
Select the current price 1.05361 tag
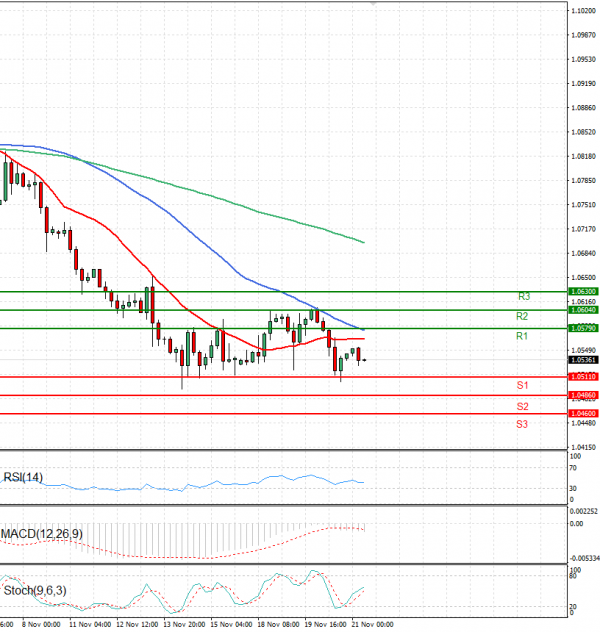pos(583,360)
